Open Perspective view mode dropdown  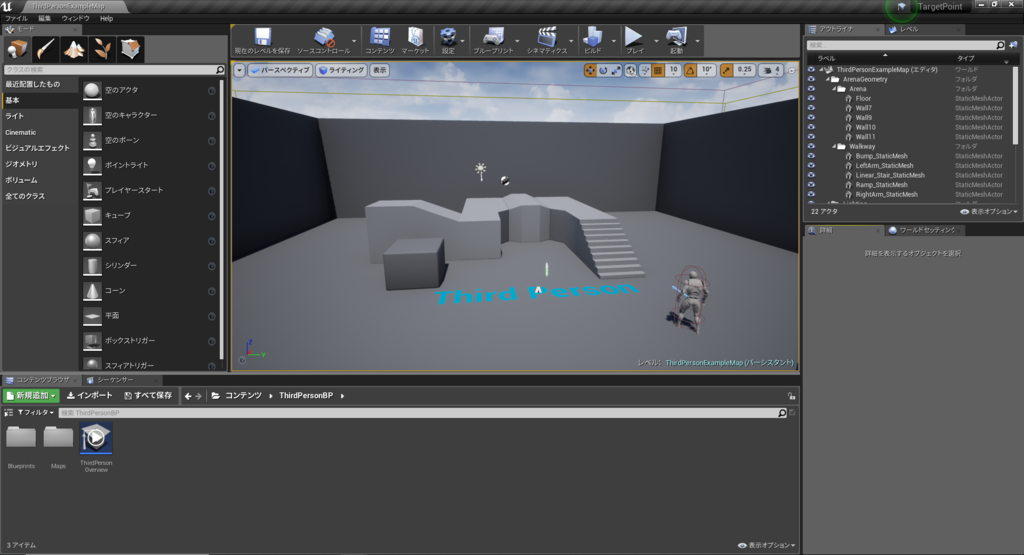(x=280, y=70)
